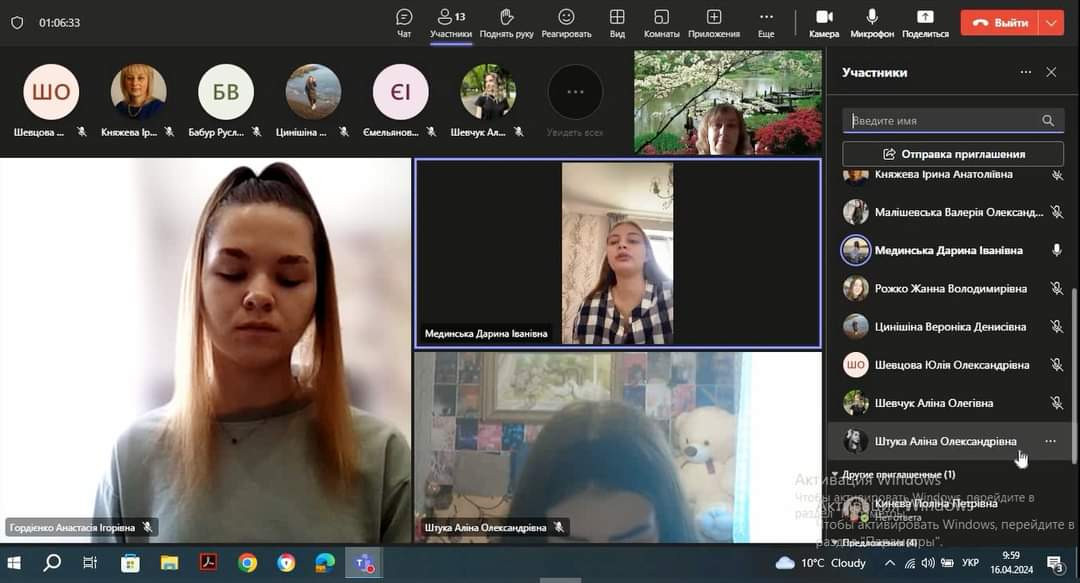The image size is (1080, 583).
Task: Open more options for Штука Аліна Олександрівна
Action: (x=1050, y=441)
